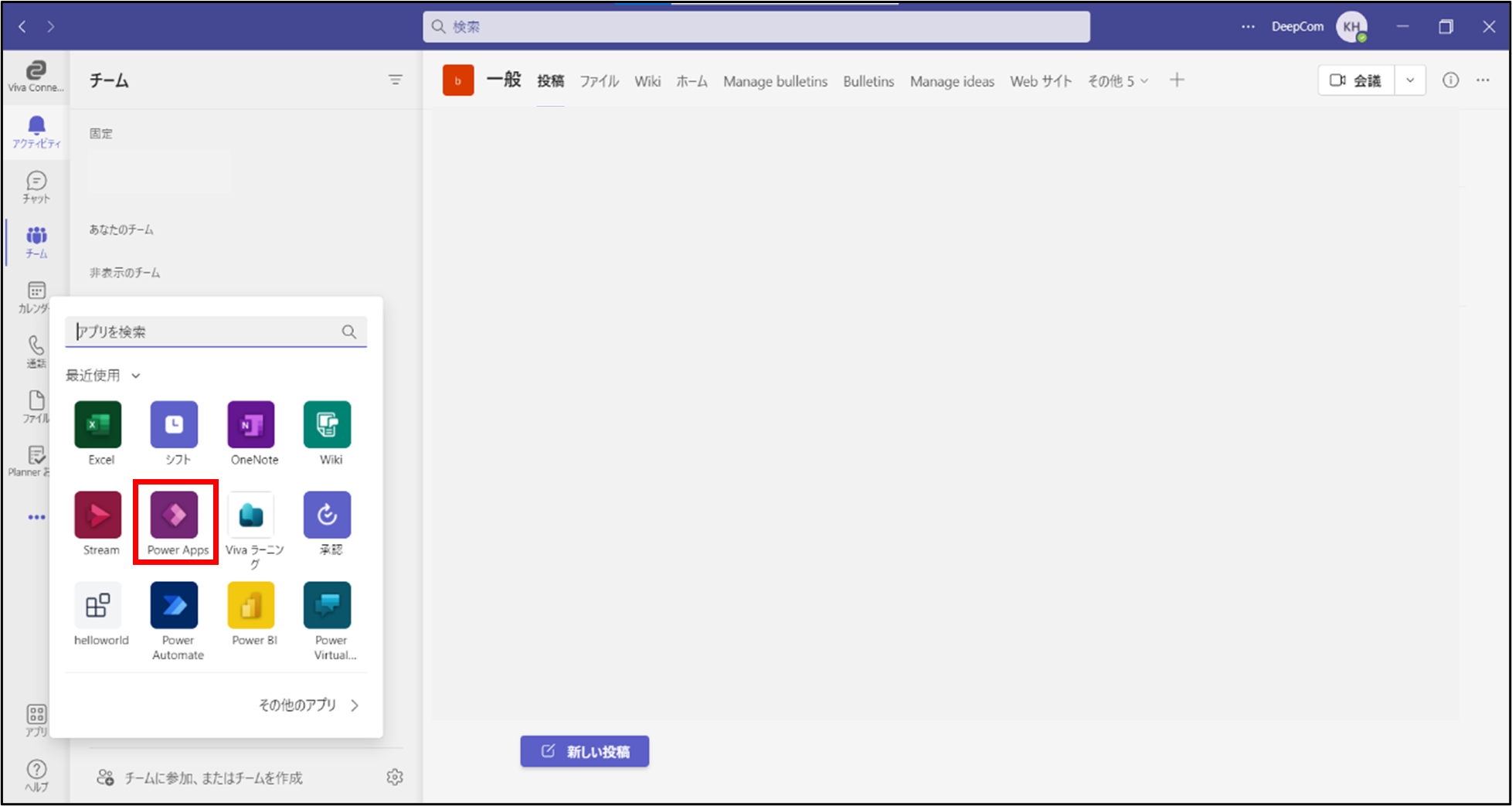Screen dimensions: 1512x806
Task: Switch to the Manage bulletins tab
Action: (775, 81)
